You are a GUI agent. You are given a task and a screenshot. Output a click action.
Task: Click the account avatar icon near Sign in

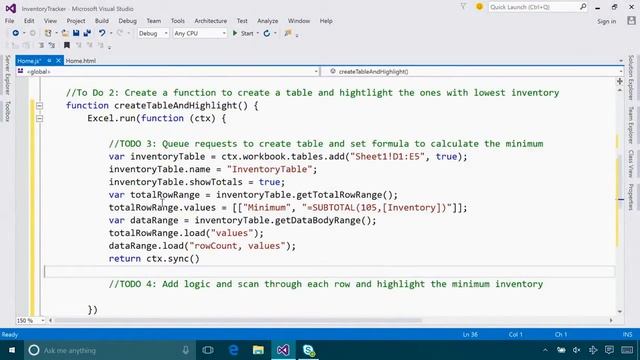(631, 20)
